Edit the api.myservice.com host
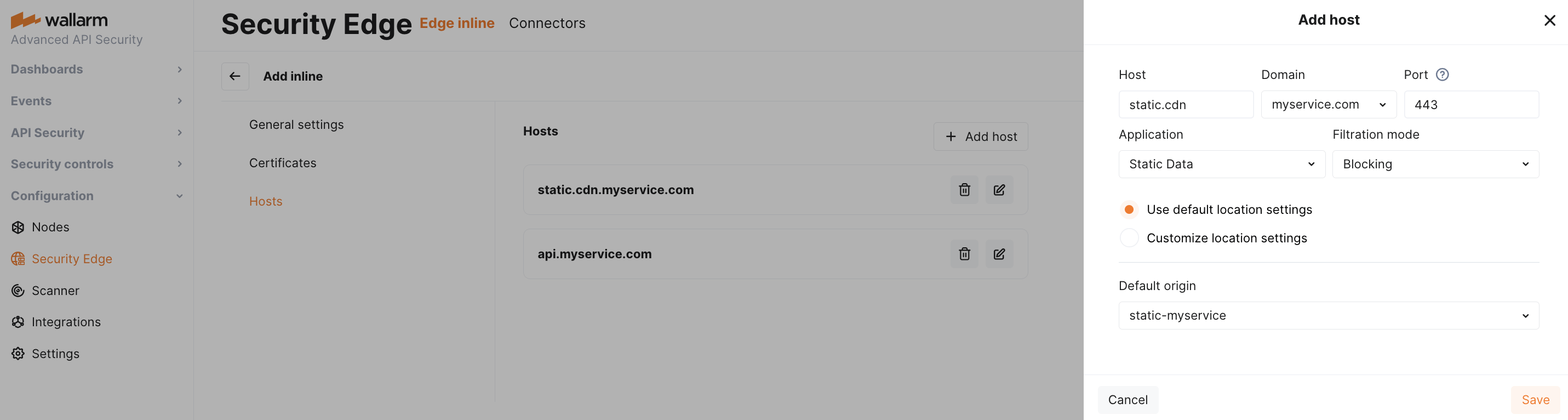 point(999,253)
